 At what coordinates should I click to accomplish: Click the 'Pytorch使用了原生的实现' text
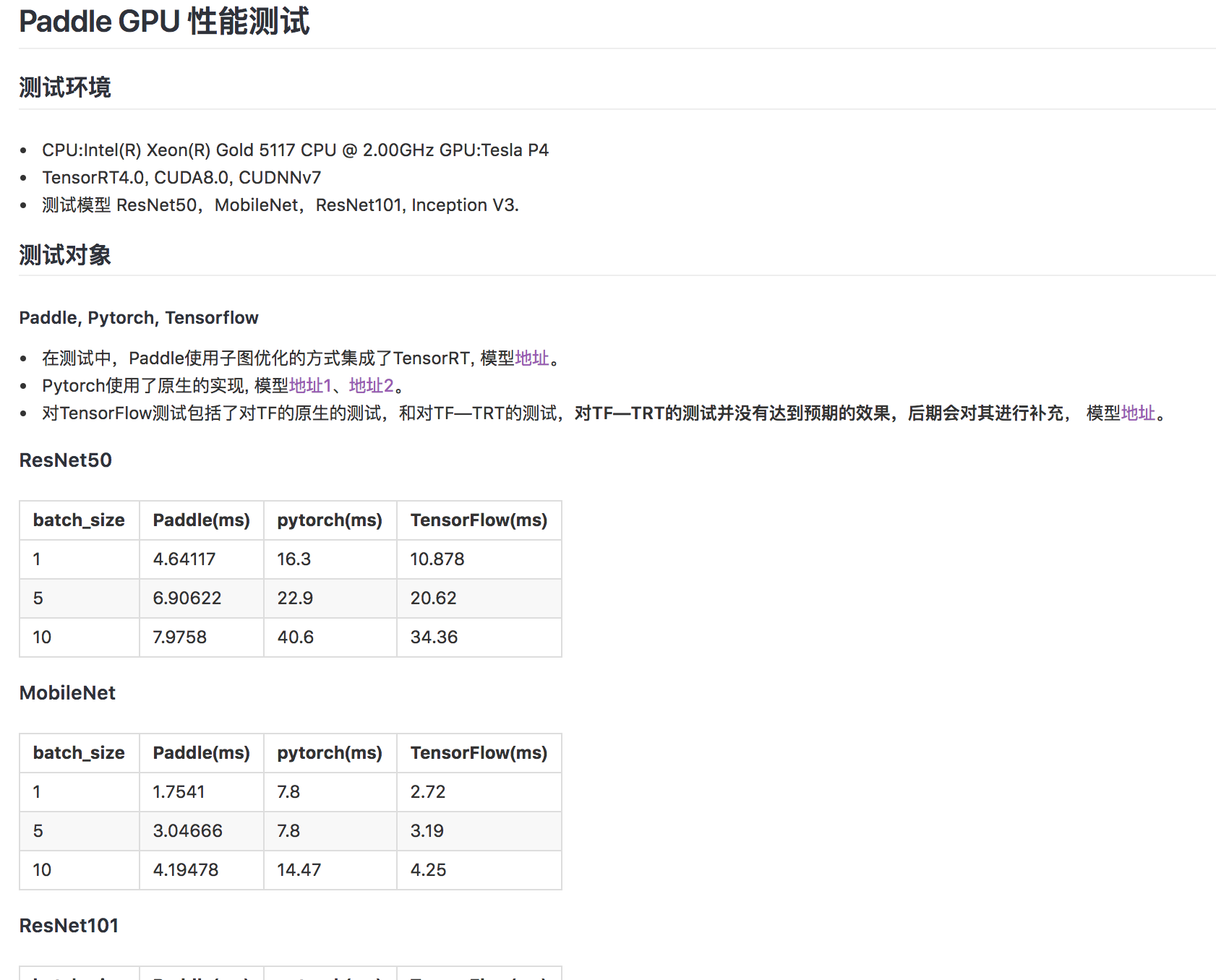(144, 386)
